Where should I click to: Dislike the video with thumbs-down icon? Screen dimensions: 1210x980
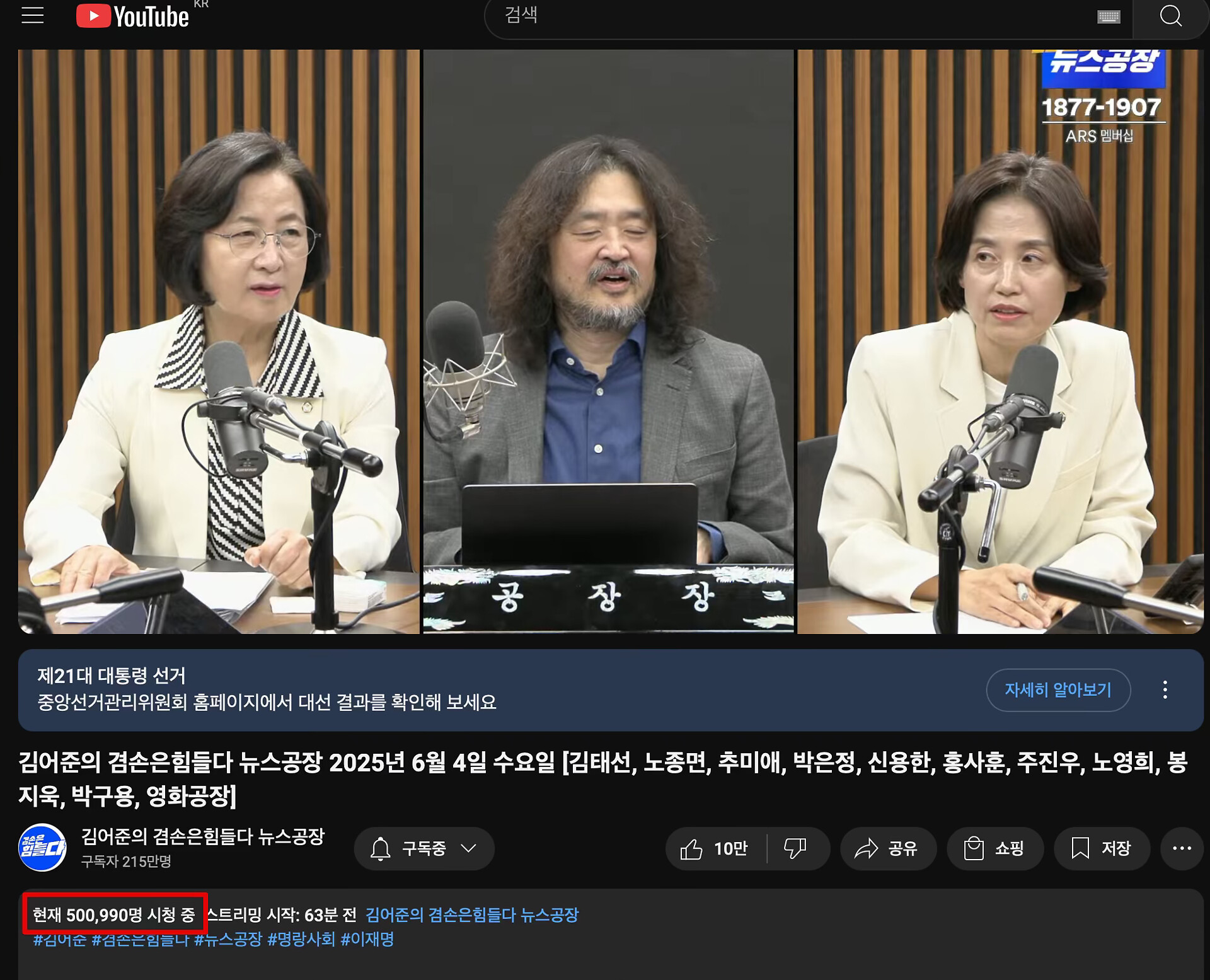pyautogui.click(x=795, y=848)
